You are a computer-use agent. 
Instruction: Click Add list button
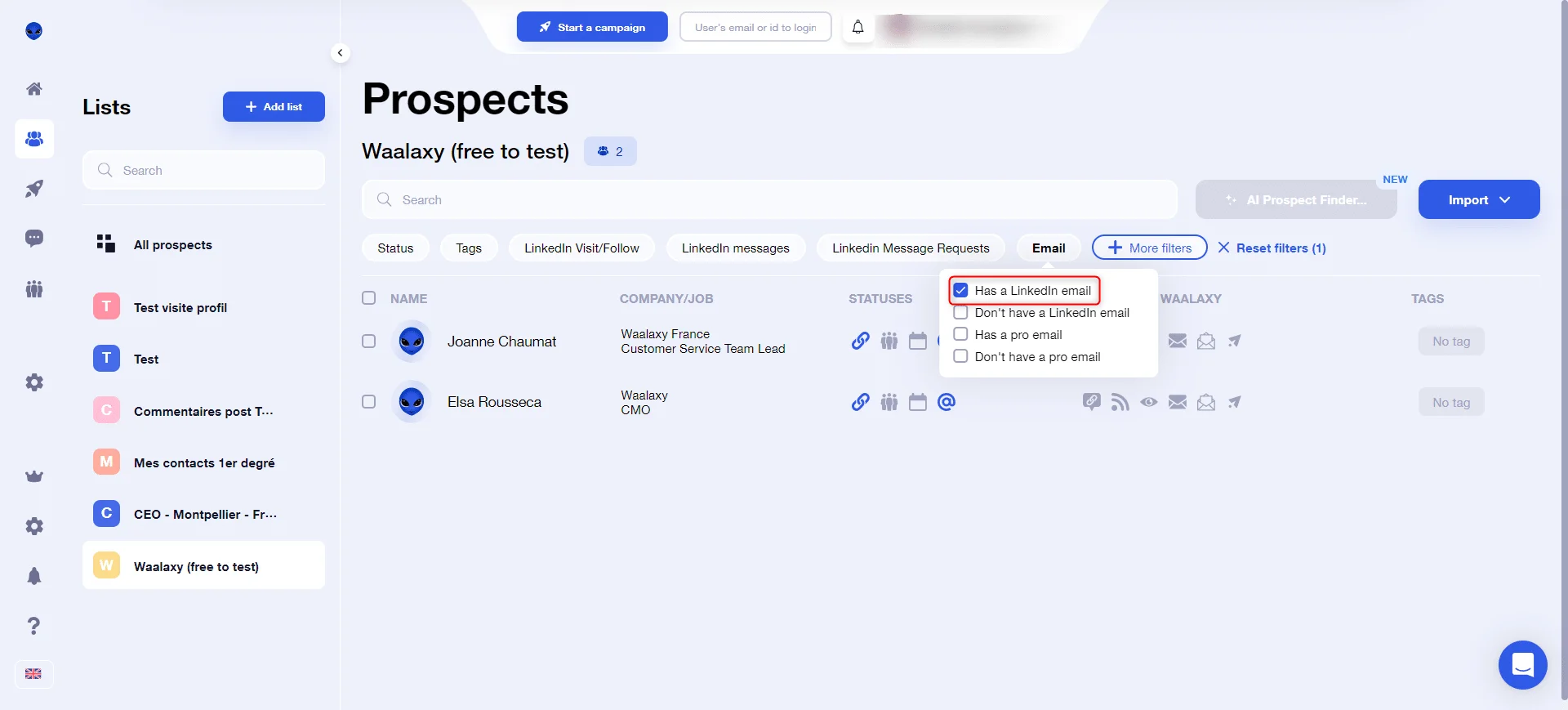tap(274, 106)
